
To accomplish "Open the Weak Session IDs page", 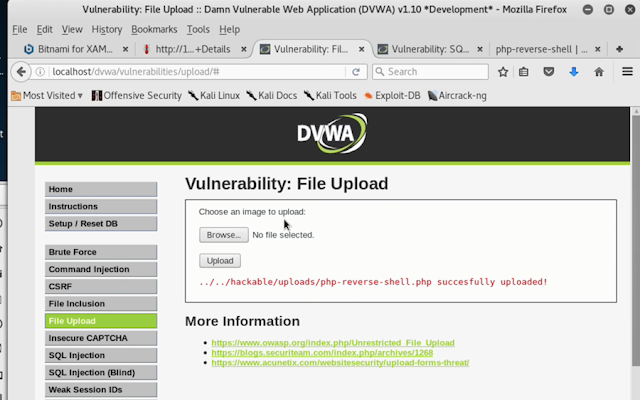I will point(101,390).
